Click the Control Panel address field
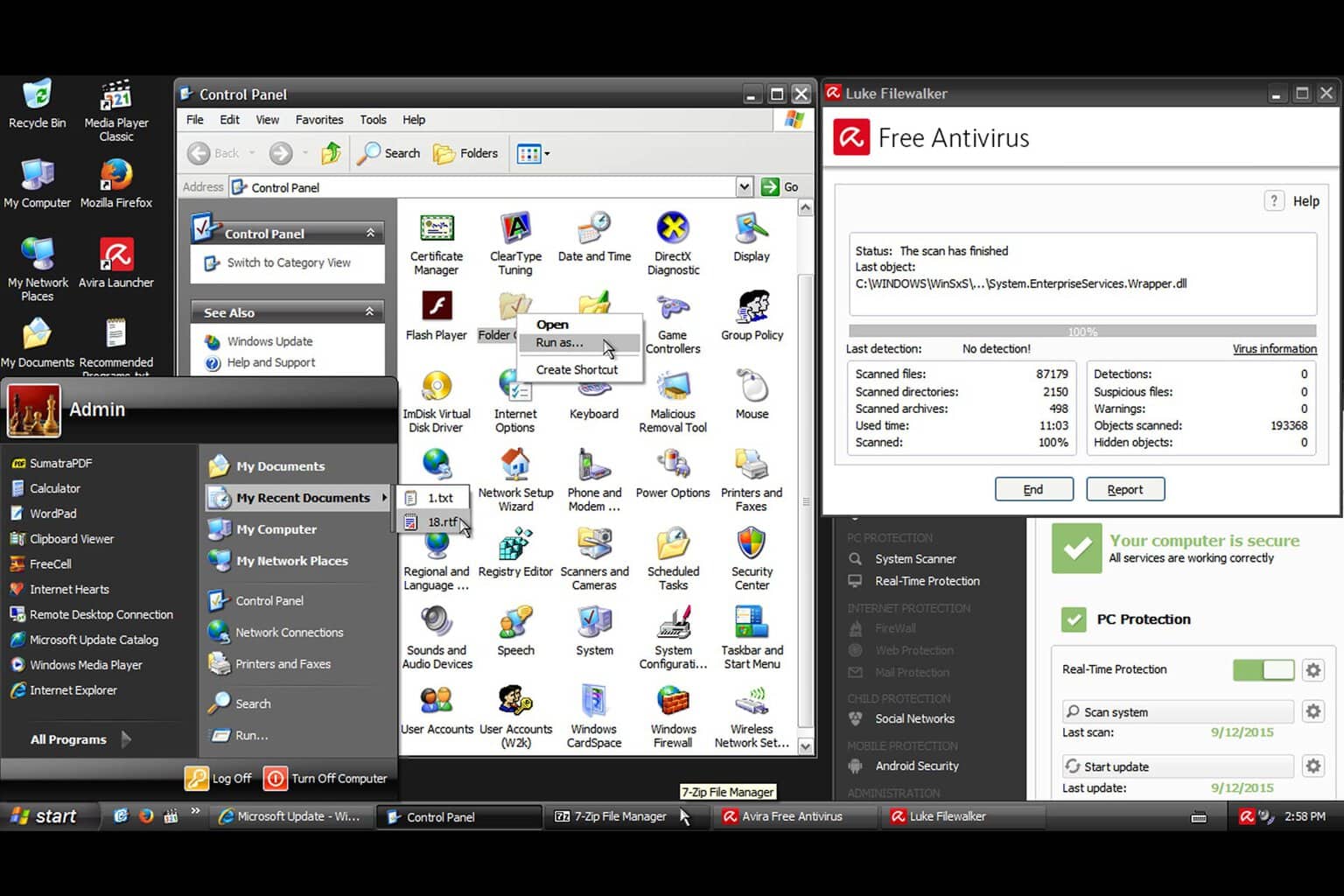1344x896 pixels. tap(484, 187)
